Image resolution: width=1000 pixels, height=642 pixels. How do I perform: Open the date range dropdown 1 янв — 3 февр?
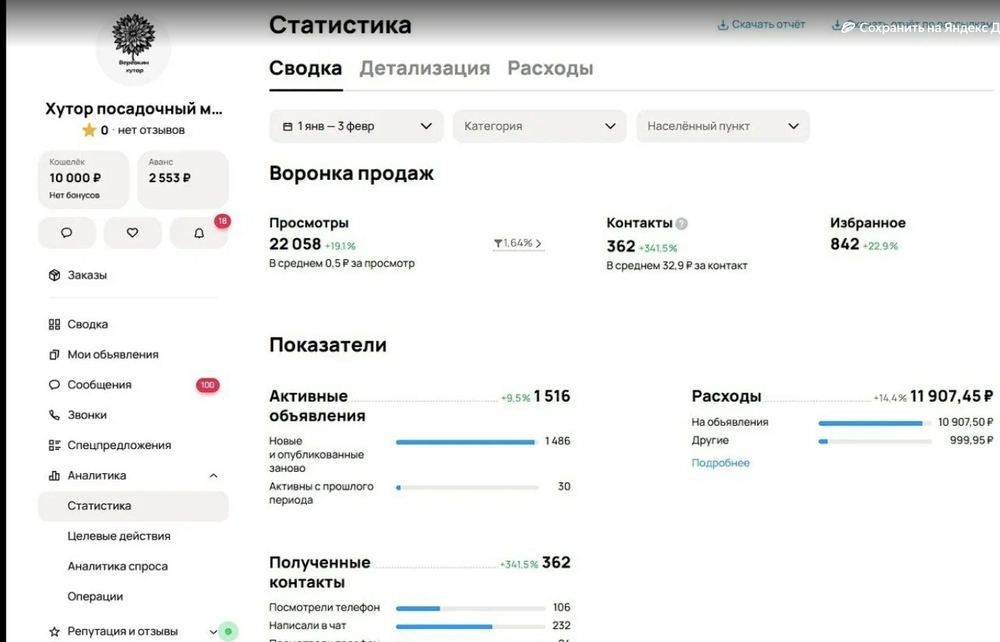click(357, 126)
